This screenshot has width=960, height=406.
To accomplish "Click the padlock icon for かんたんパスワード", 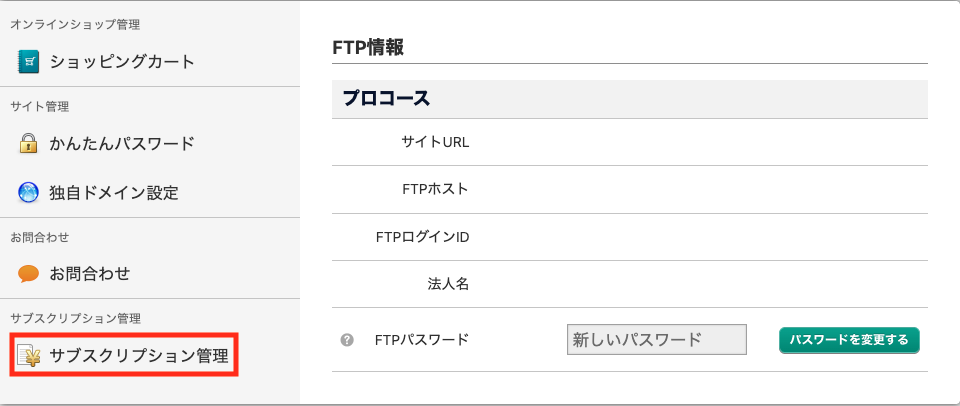I will tap(28, 143).
